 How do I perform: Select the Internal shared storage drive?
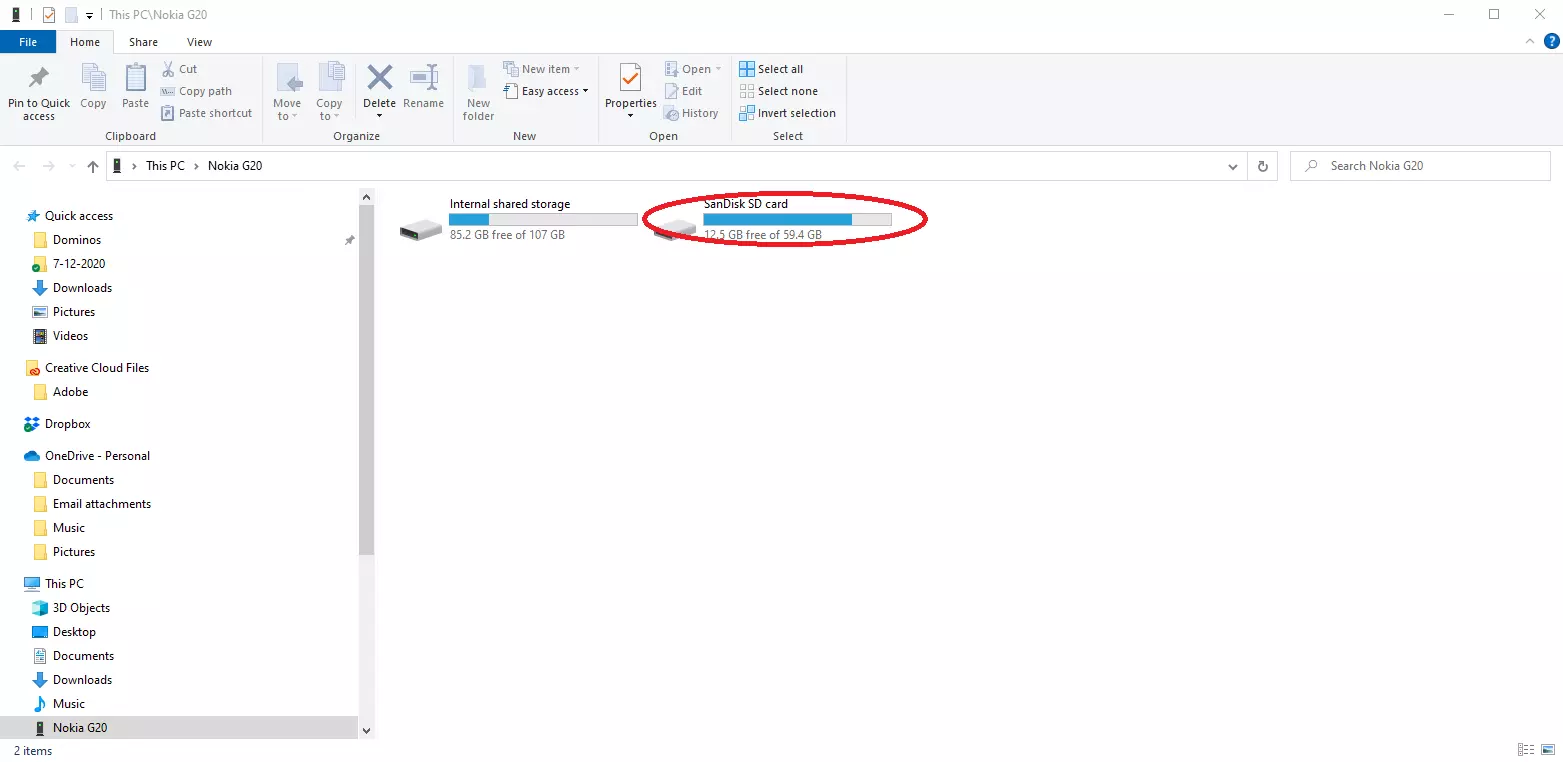[518, 219]
